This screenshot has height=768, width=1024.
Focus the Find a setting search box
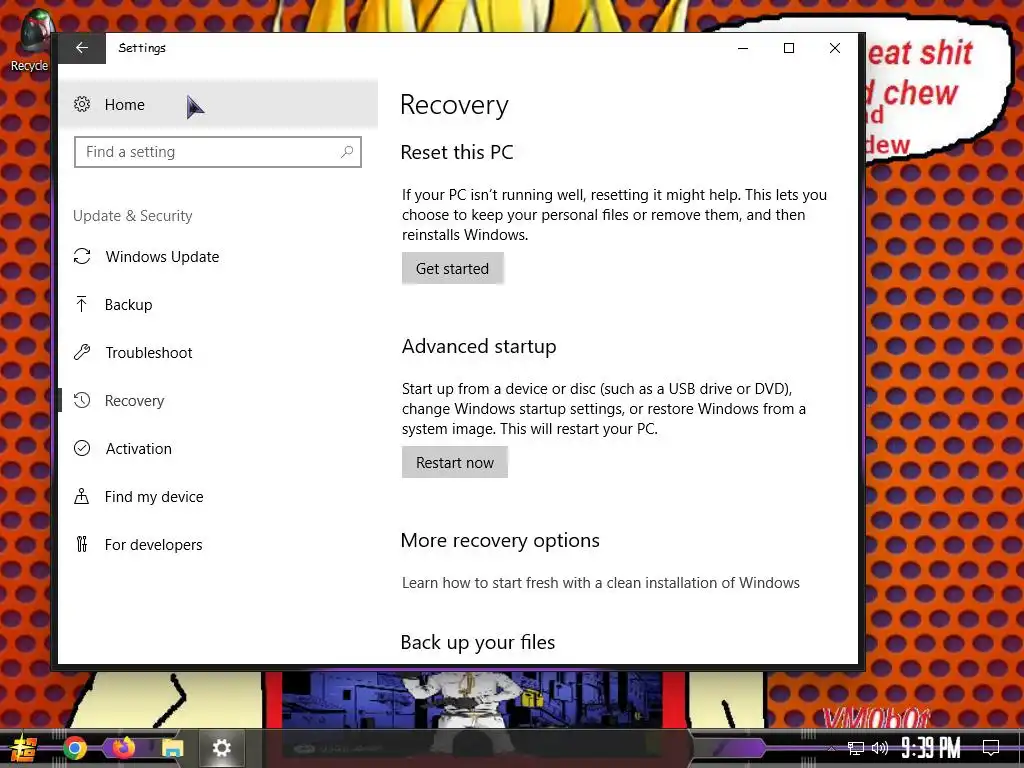[x=217, y=152]
